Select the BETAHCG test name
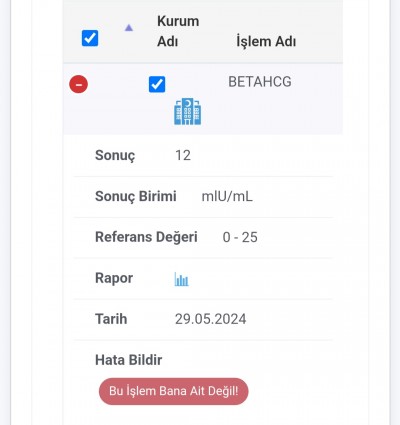Viewport: 400px width, 425px height. (260, 82)
